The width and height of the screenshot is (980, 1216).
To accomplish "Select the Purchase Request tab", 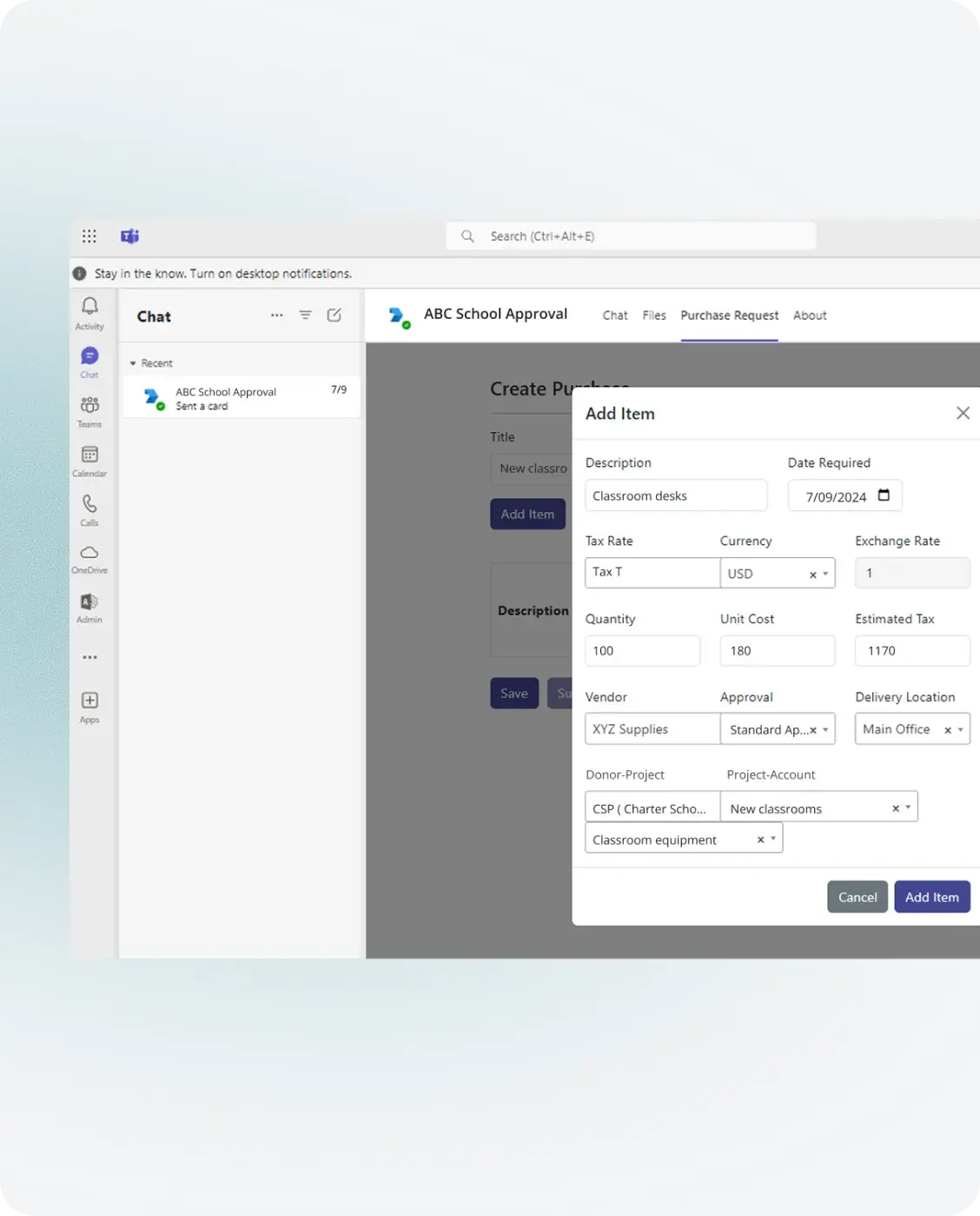I will 729,316.
